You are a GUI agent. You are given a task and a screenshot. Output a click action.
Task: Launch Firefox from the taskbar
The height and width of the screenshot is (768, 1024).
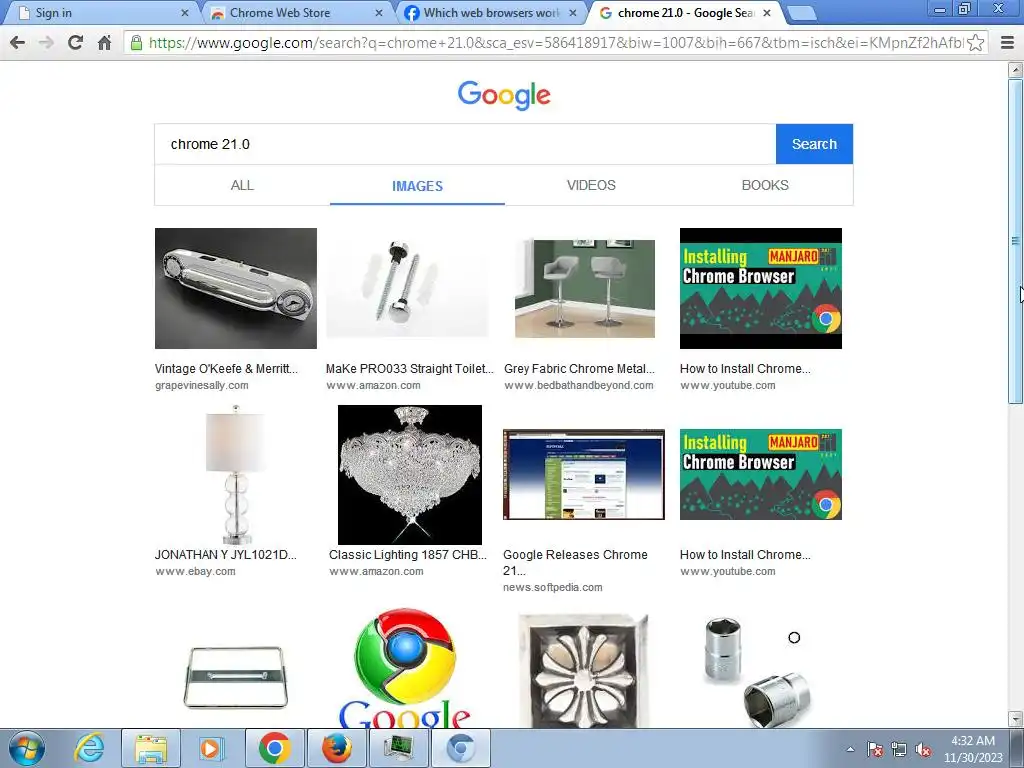click(x=337, y=748)
